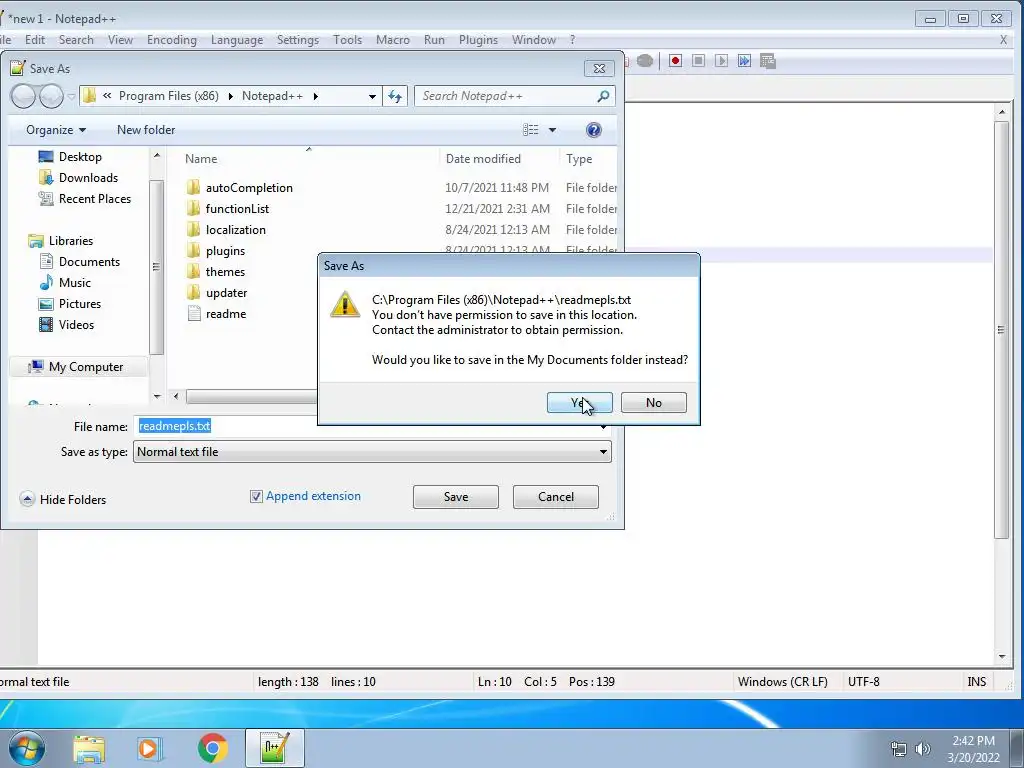Click the Cancel button in Save As

coord(556,497)
